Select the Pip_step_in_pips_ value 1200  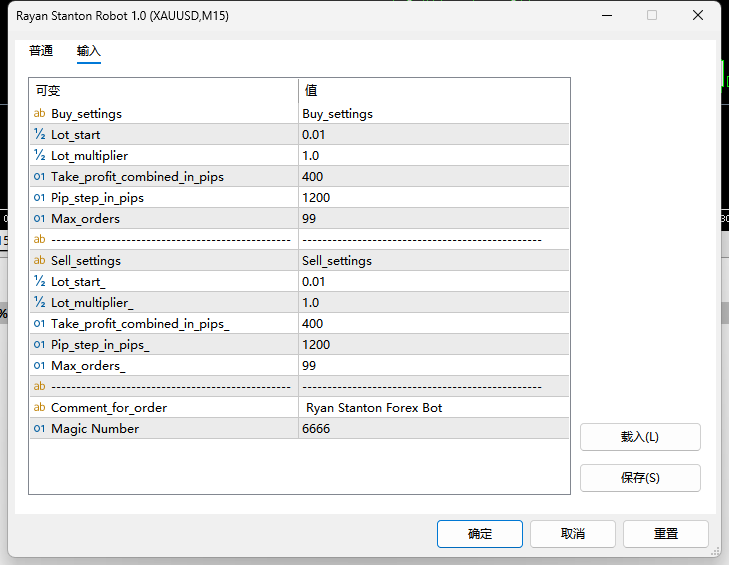(x=316, y=345)
